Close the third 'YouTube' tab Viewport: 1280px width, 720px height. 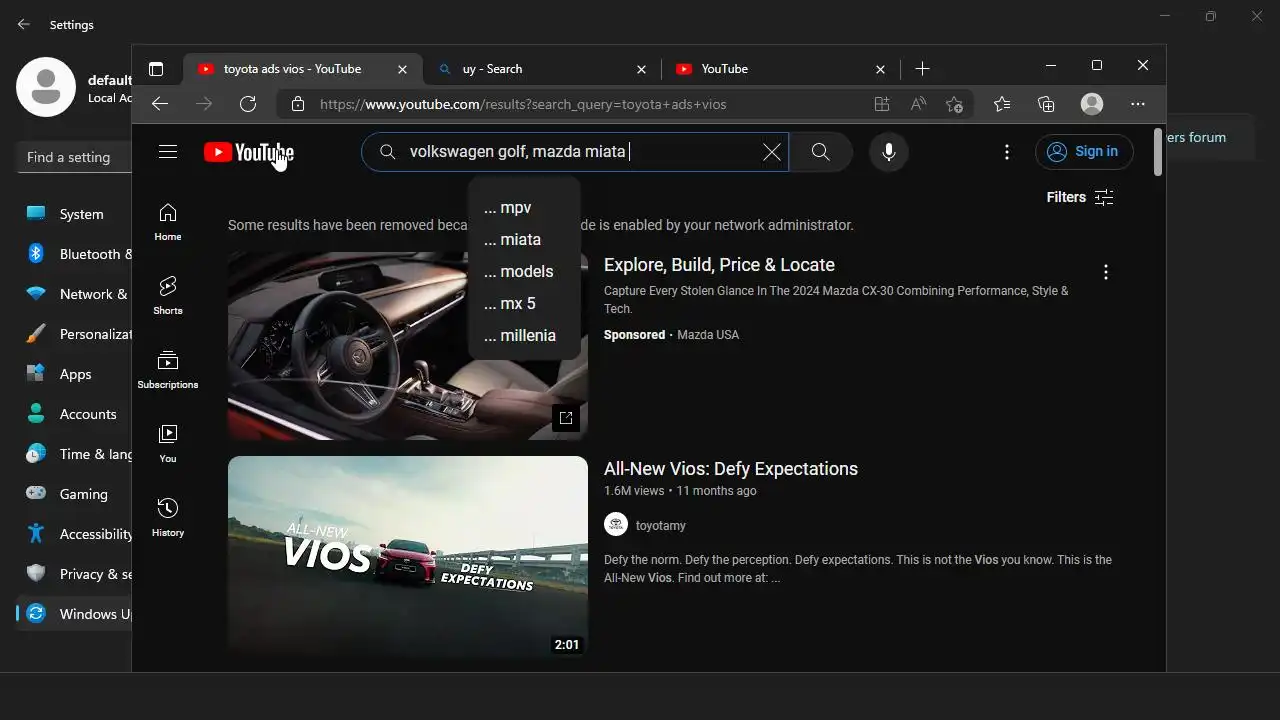click(x=880, y=69)
